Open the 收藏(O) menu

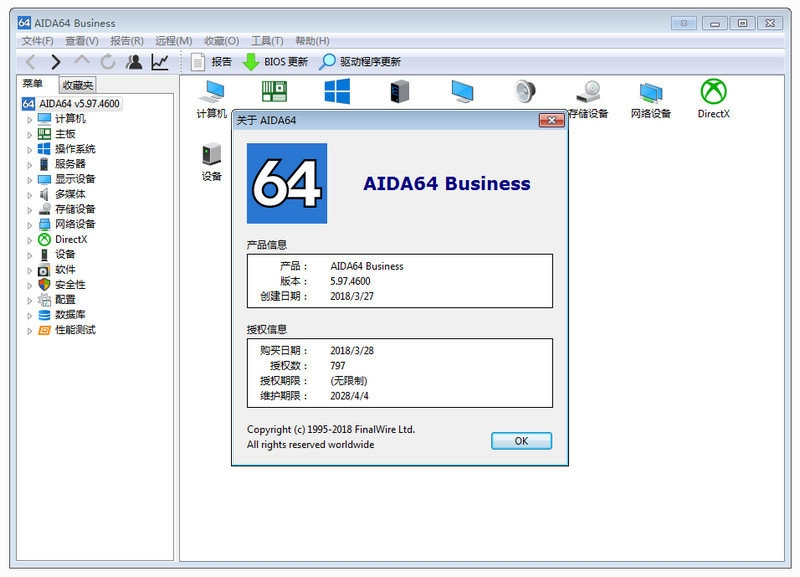pos(221,41)
